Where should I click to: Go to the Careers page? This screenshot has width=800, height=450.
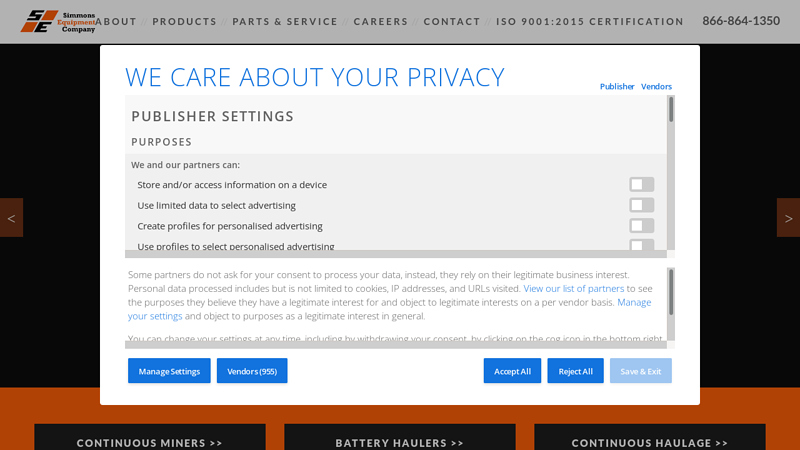(x=380, y=21)
